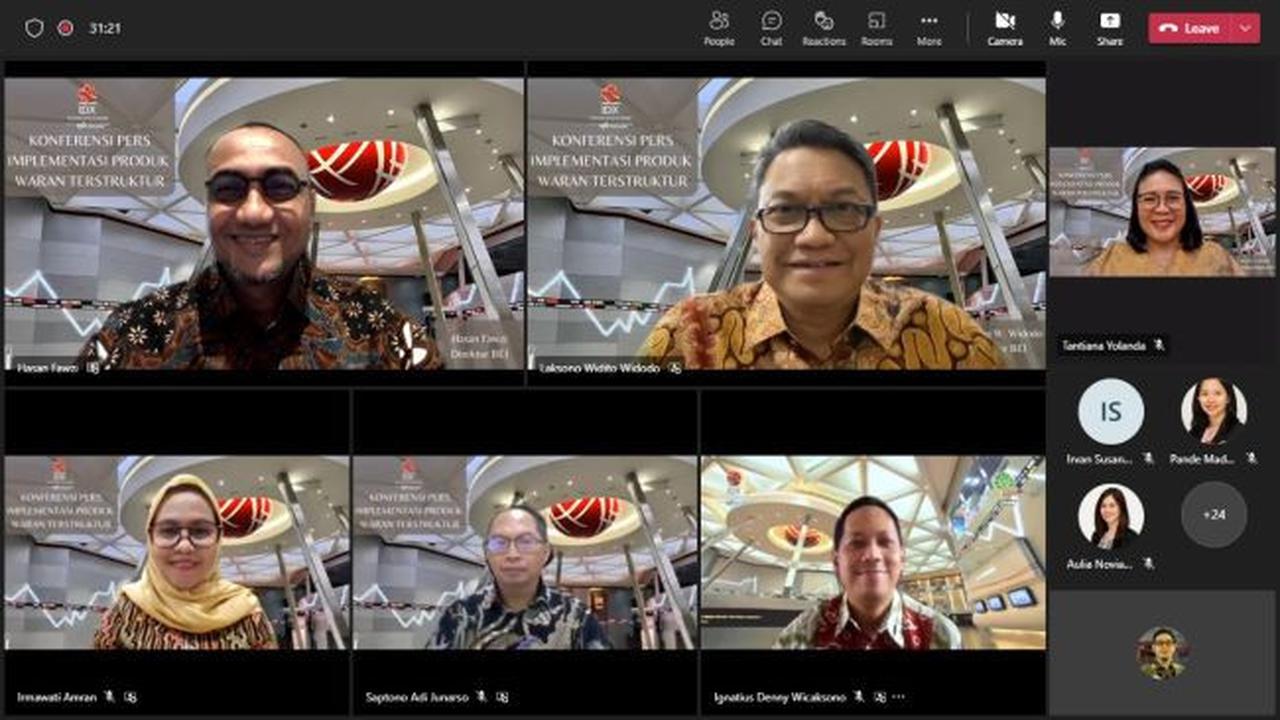This screenshot has width=1280, height=720.
Task: Click the IS initials participant avatar
Action: point(1110,411)
